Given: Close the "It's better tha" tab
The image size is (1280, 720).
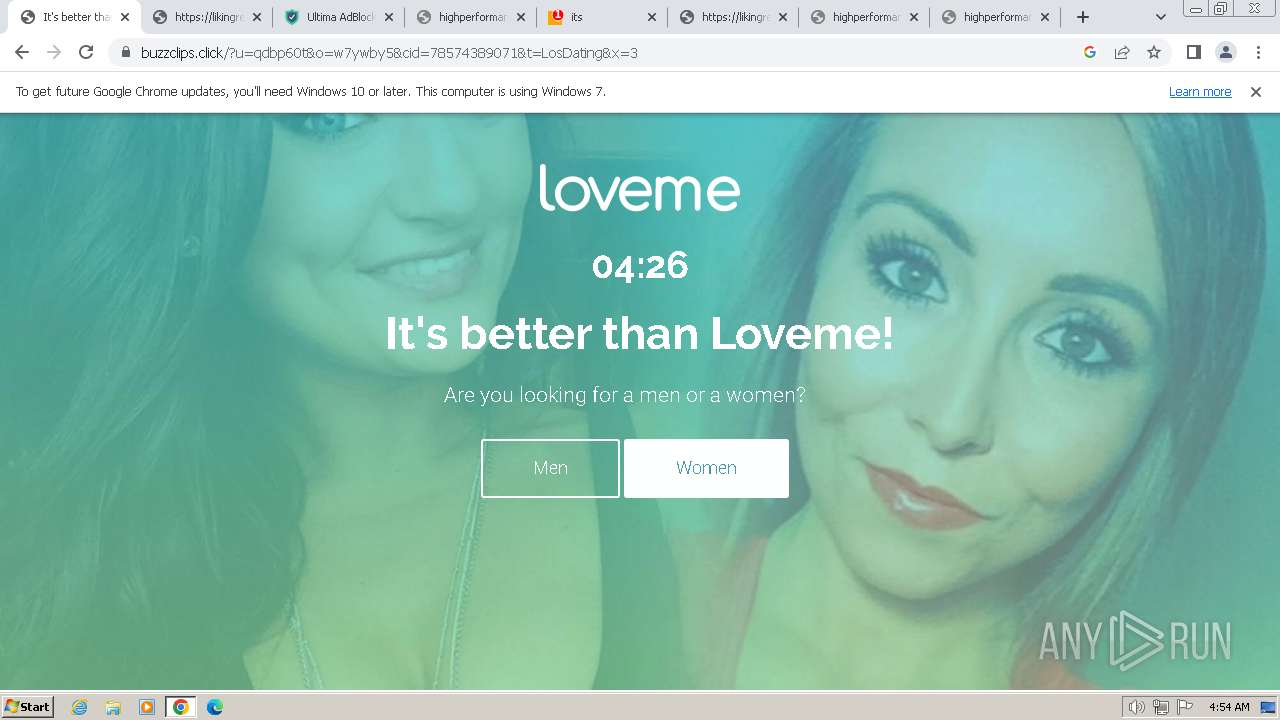Looking at the screenshot, I should click(x=125, y=17).
